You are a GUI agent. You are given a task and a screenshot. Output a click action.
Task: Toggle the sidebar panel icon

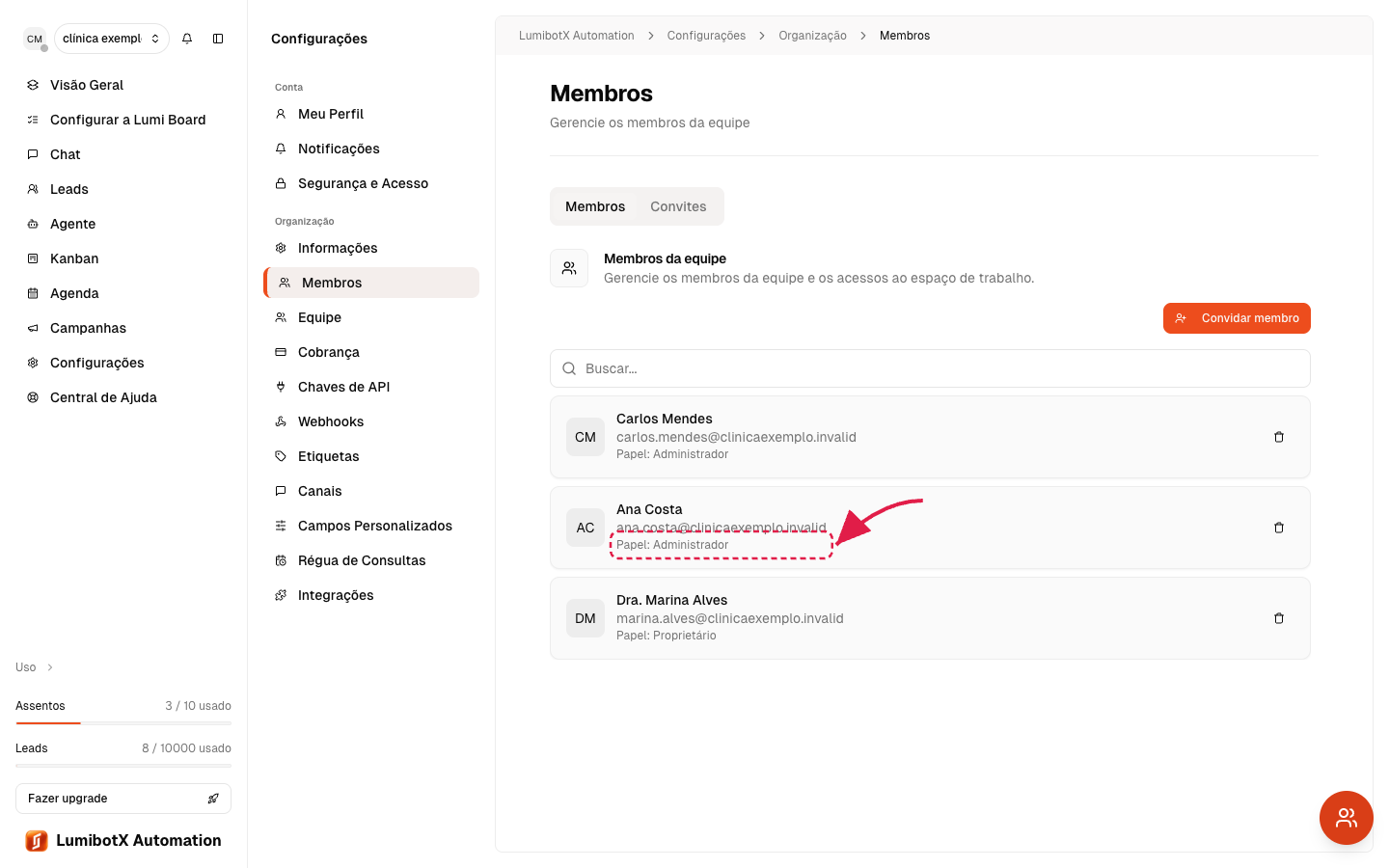(218, 39)
